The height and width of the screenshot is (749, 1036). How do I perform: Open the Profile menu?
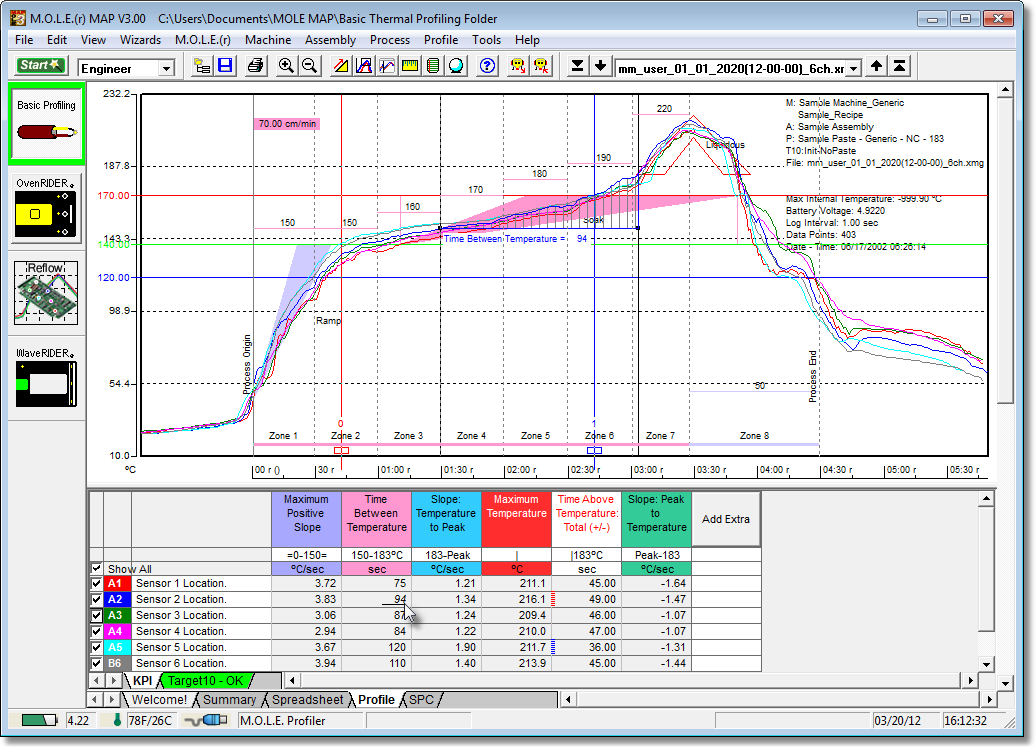point(441,40)
